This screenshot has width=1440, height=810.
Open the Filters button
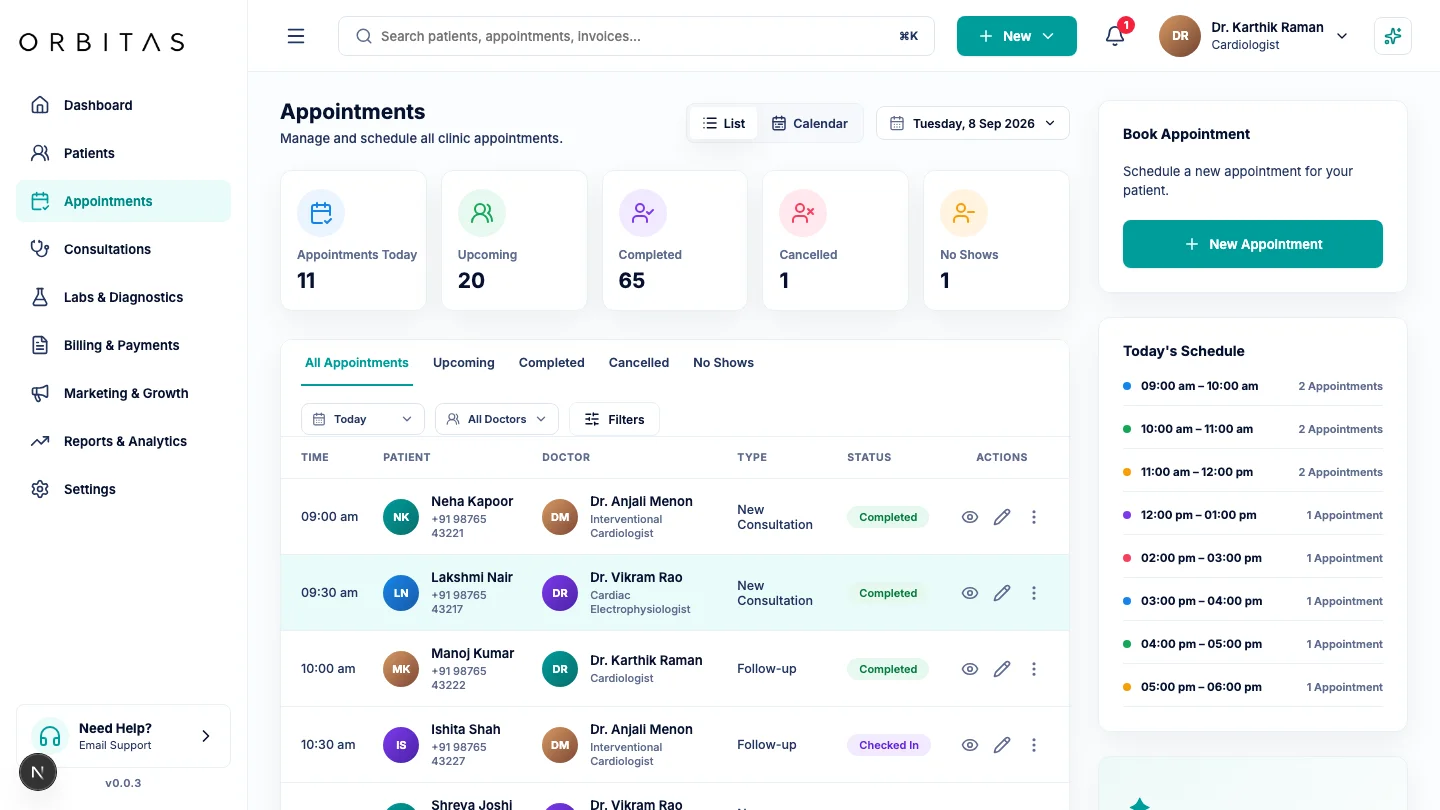pyautogui.click(x=614, y=419)
